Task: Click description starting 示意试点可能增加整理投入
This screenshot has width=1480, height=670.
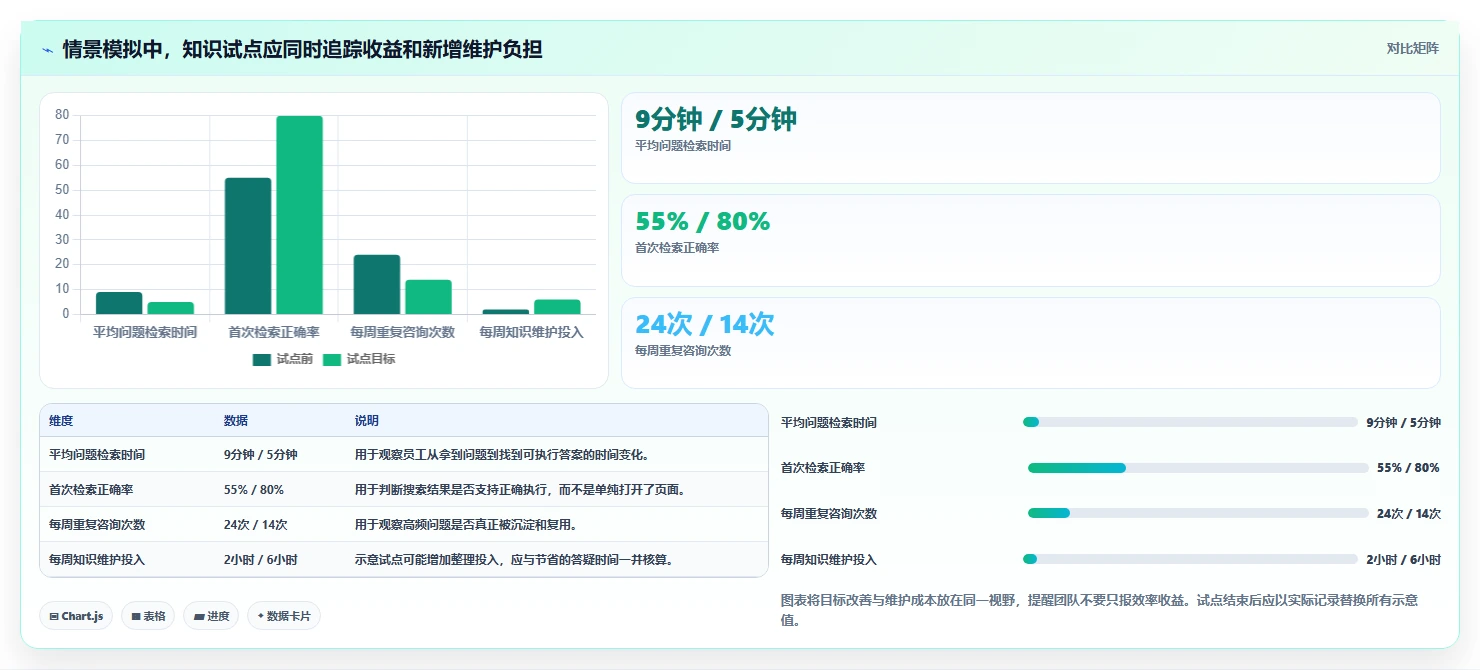Action: (514, 560)
